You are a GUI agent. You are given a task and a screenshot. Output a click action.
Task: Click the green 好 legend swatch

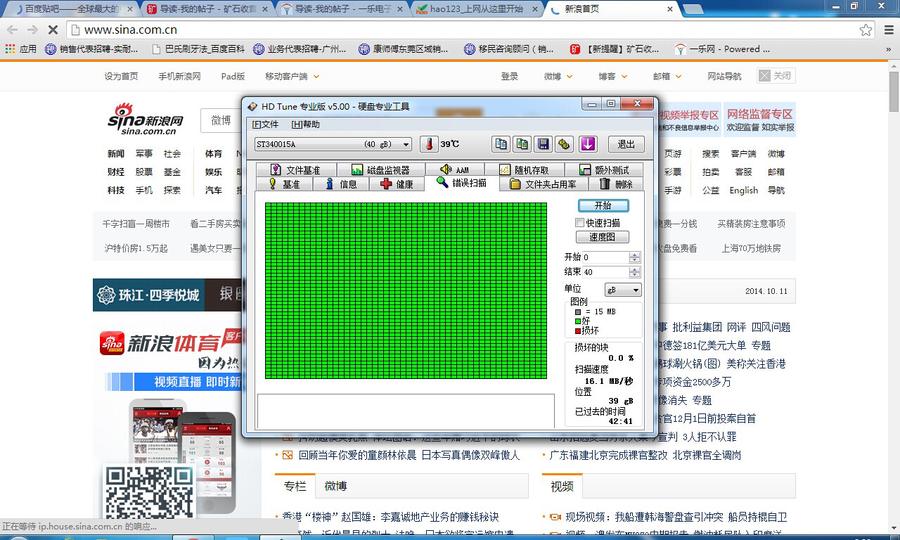pyautogui.click(x=578, y=321)
